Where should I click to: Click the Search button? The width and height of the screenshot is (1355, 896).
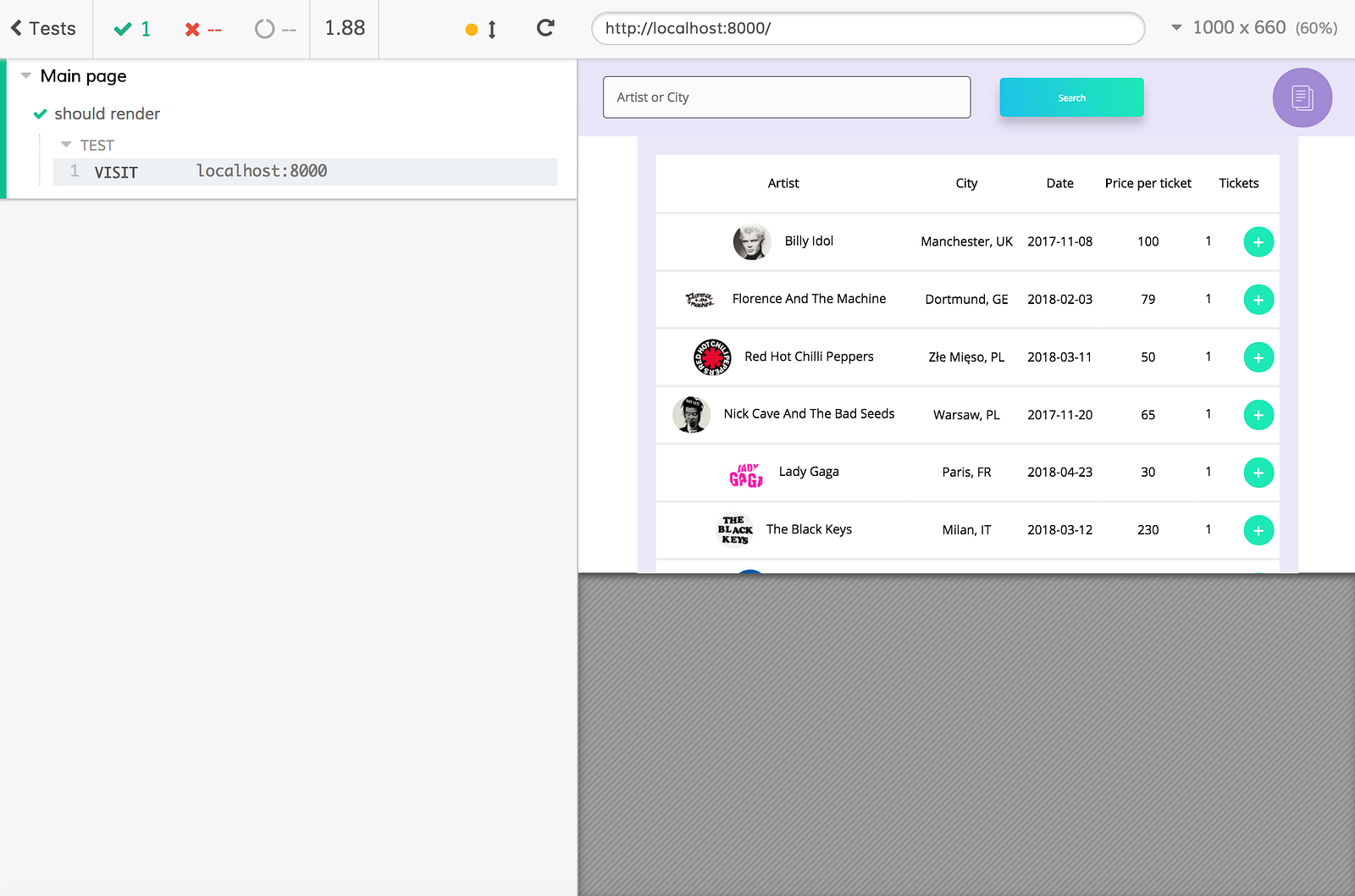coord(1071,97)
